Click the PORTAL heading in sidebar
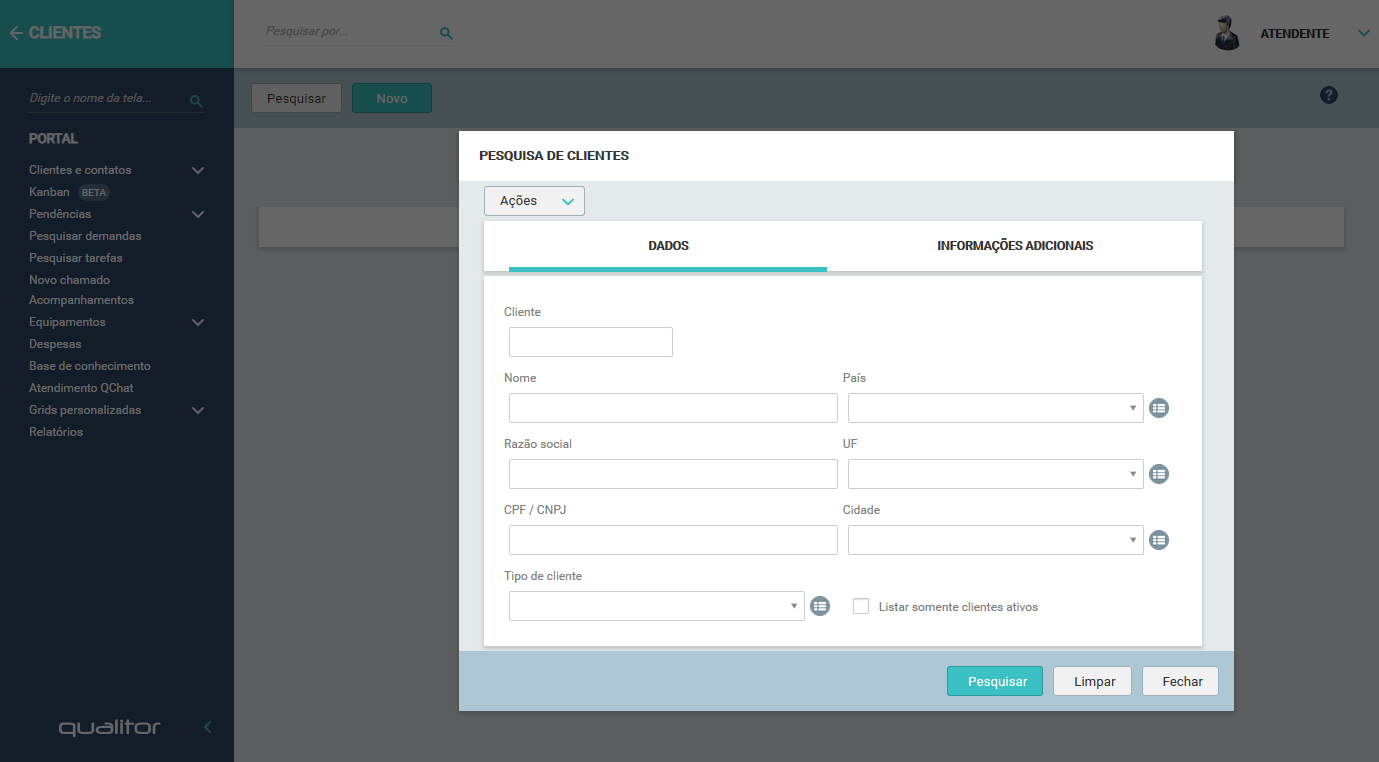 click(x=53, y=139)
